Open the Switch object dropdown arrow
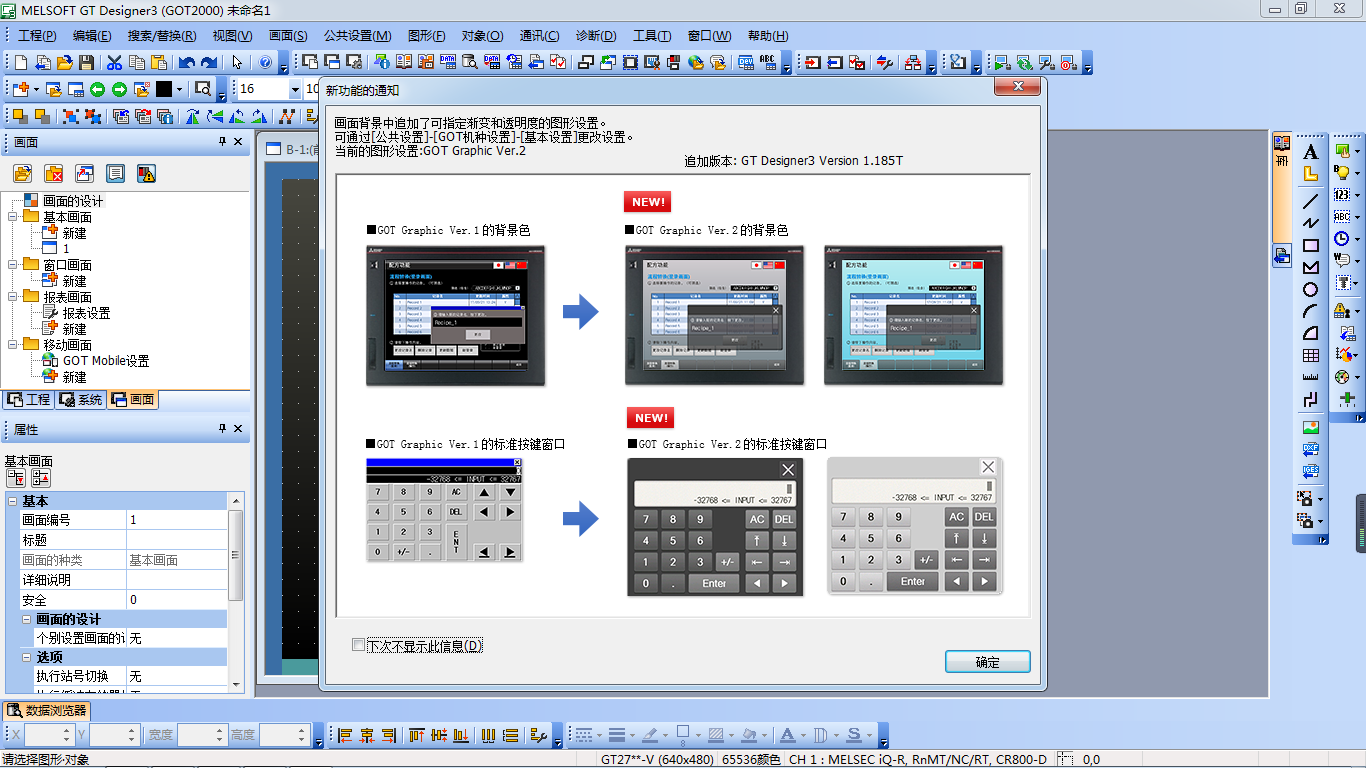Screen dimensions: 1366x768 click(x=1357, y=151)
